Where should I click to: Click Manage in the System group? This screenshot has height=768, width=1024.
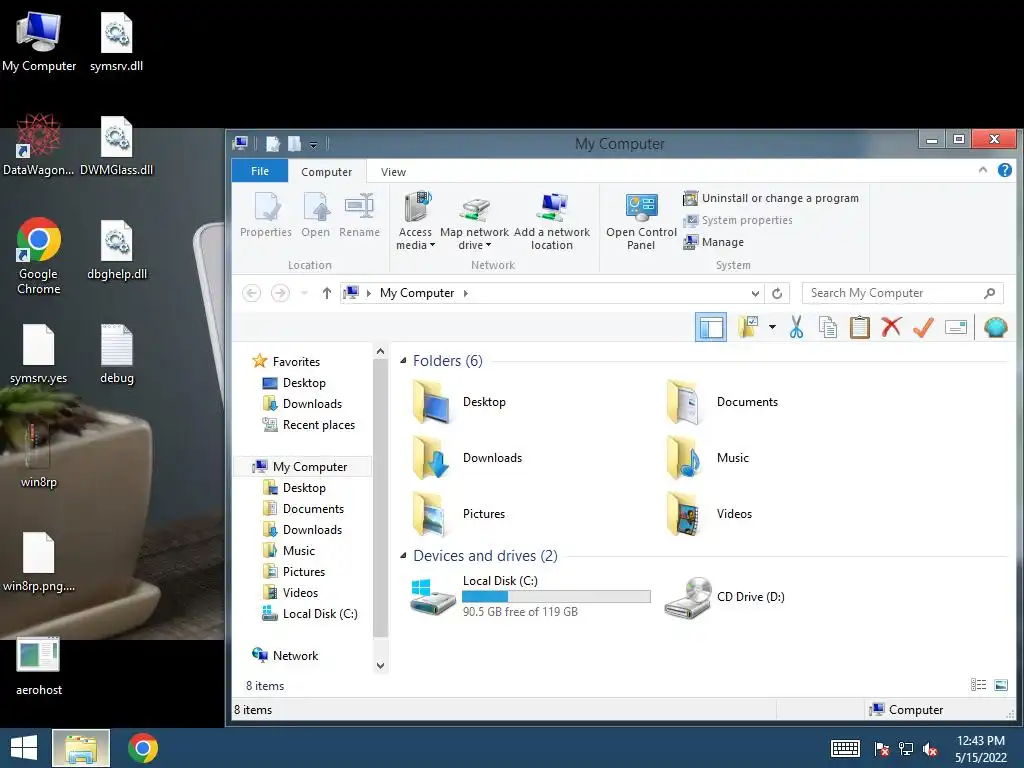coord(714,242)
